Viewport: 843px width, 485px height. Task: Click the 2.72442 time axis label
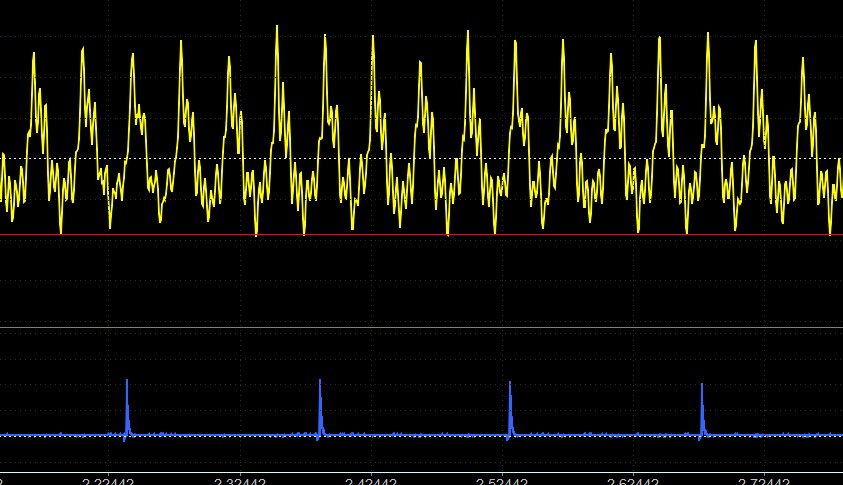point(765,481)
